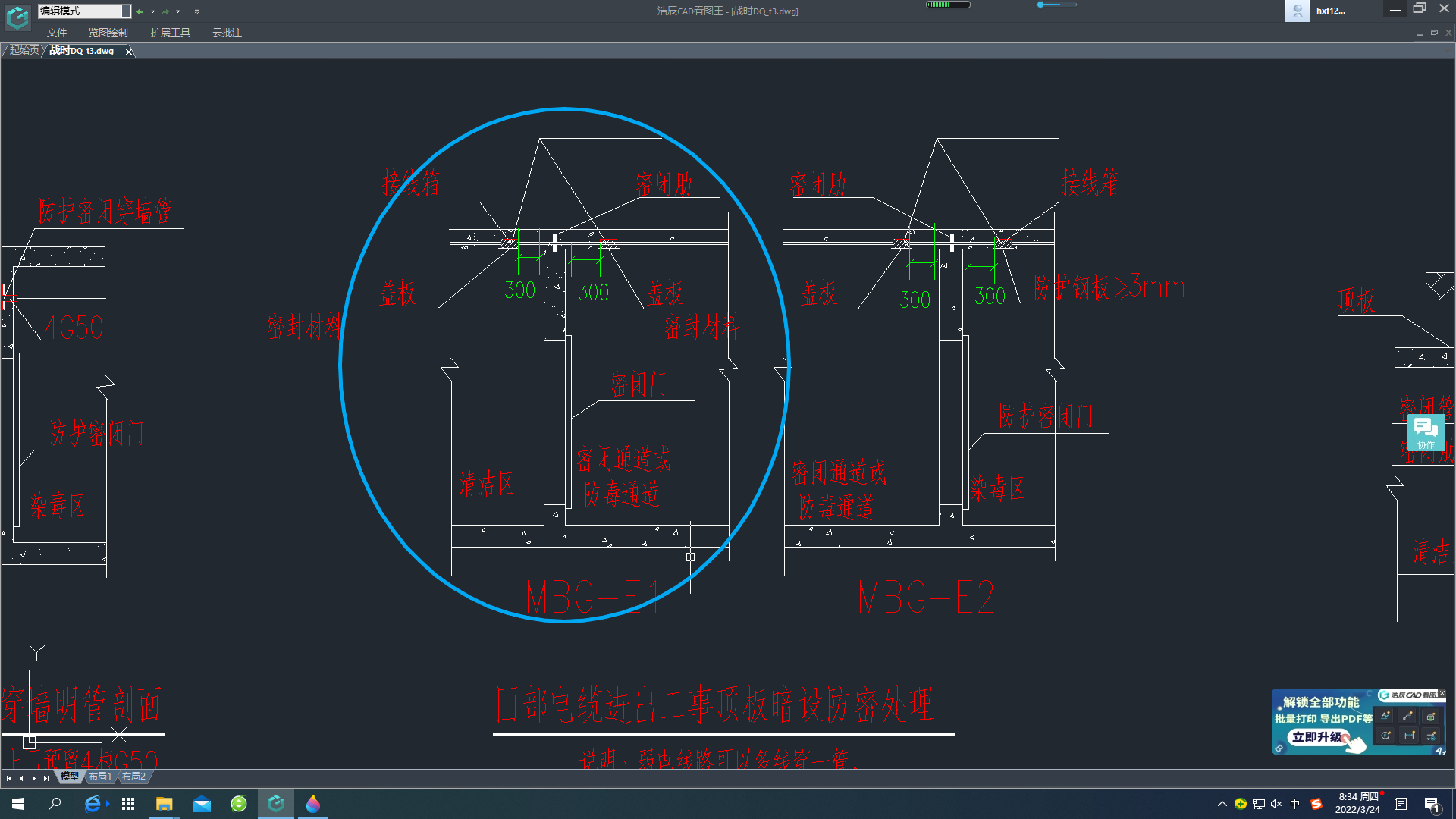Click the 清洁区 label in MBG-E1
Viewport: 1456px width, 819px height.
point(486,484)
